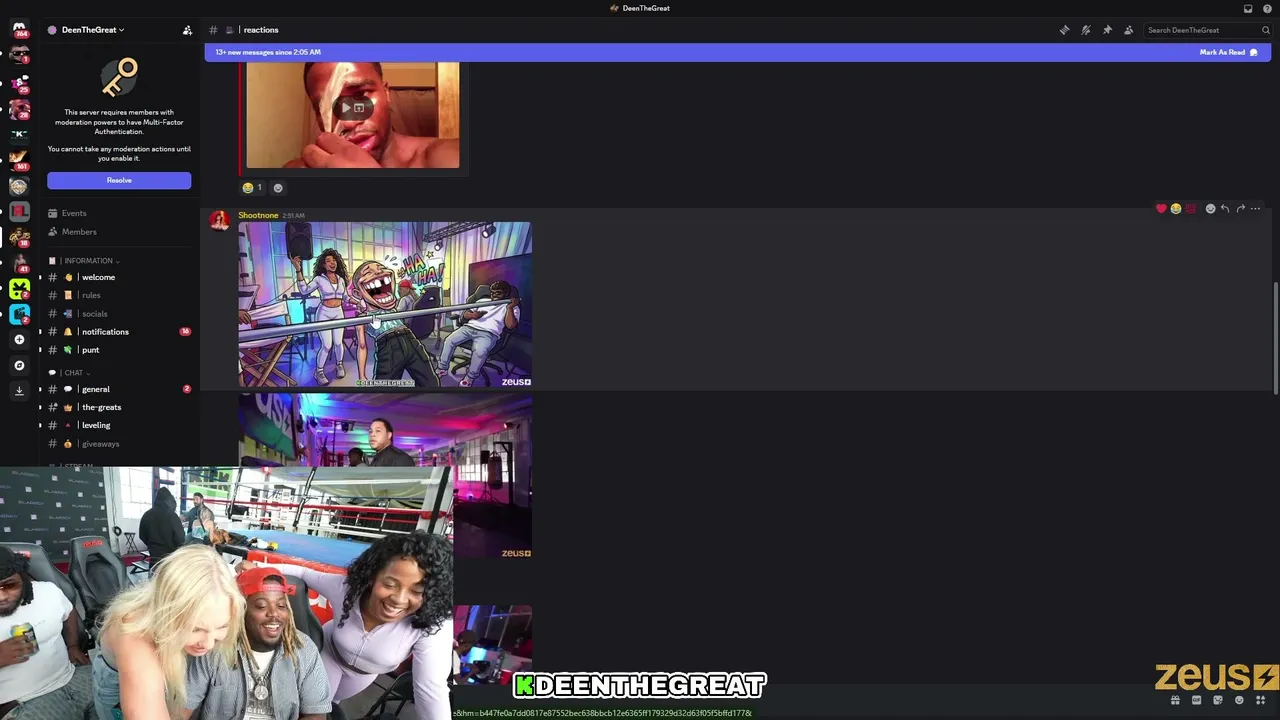Open the giveaways channel

(x=119, y=444)
